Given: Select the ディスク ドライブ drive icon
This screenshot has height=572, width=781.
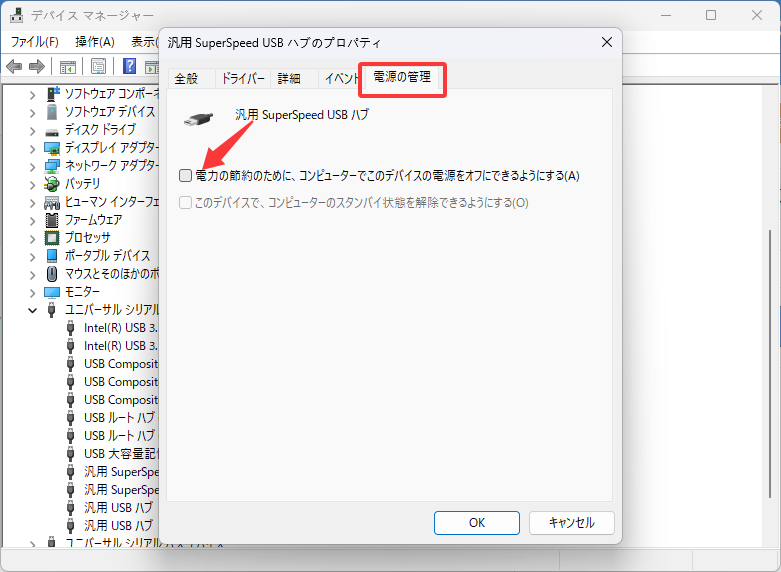Looking at the screenshot, I should pyautogui.click(x=52, y=133).
